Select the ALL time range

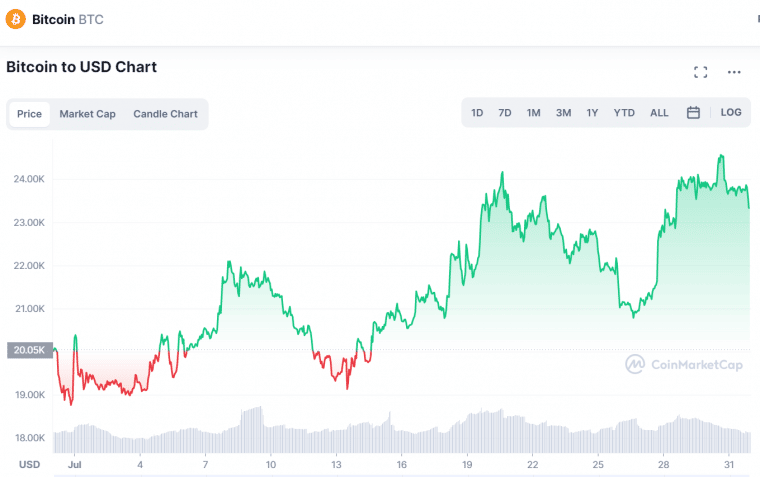coord(659,113)
